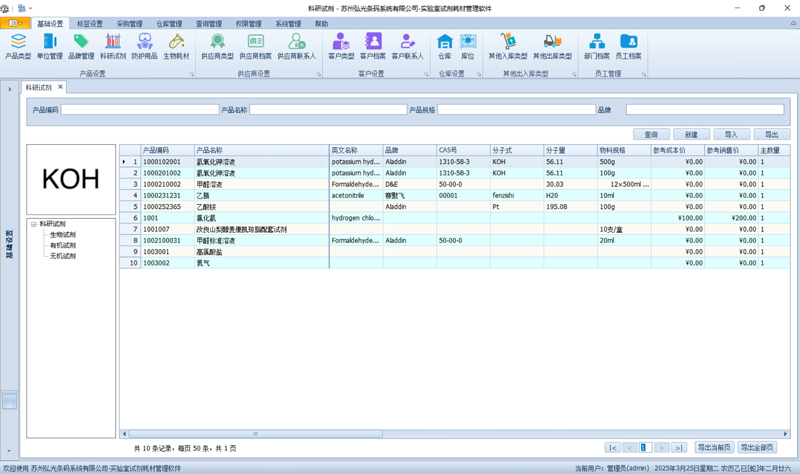Sort by 分子式 column header

[517, 150]
